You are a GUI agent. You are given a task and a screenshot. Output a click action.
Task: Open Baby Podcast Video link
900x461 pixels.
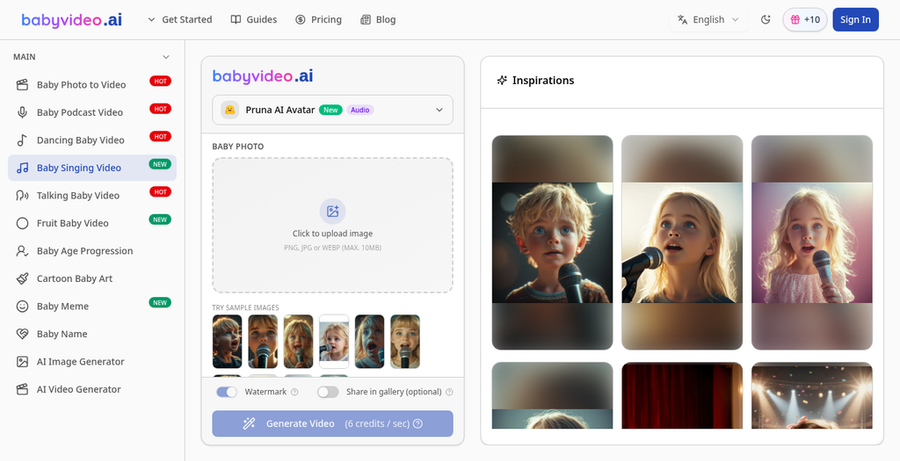pyautogui.click(x=92, y=113)
